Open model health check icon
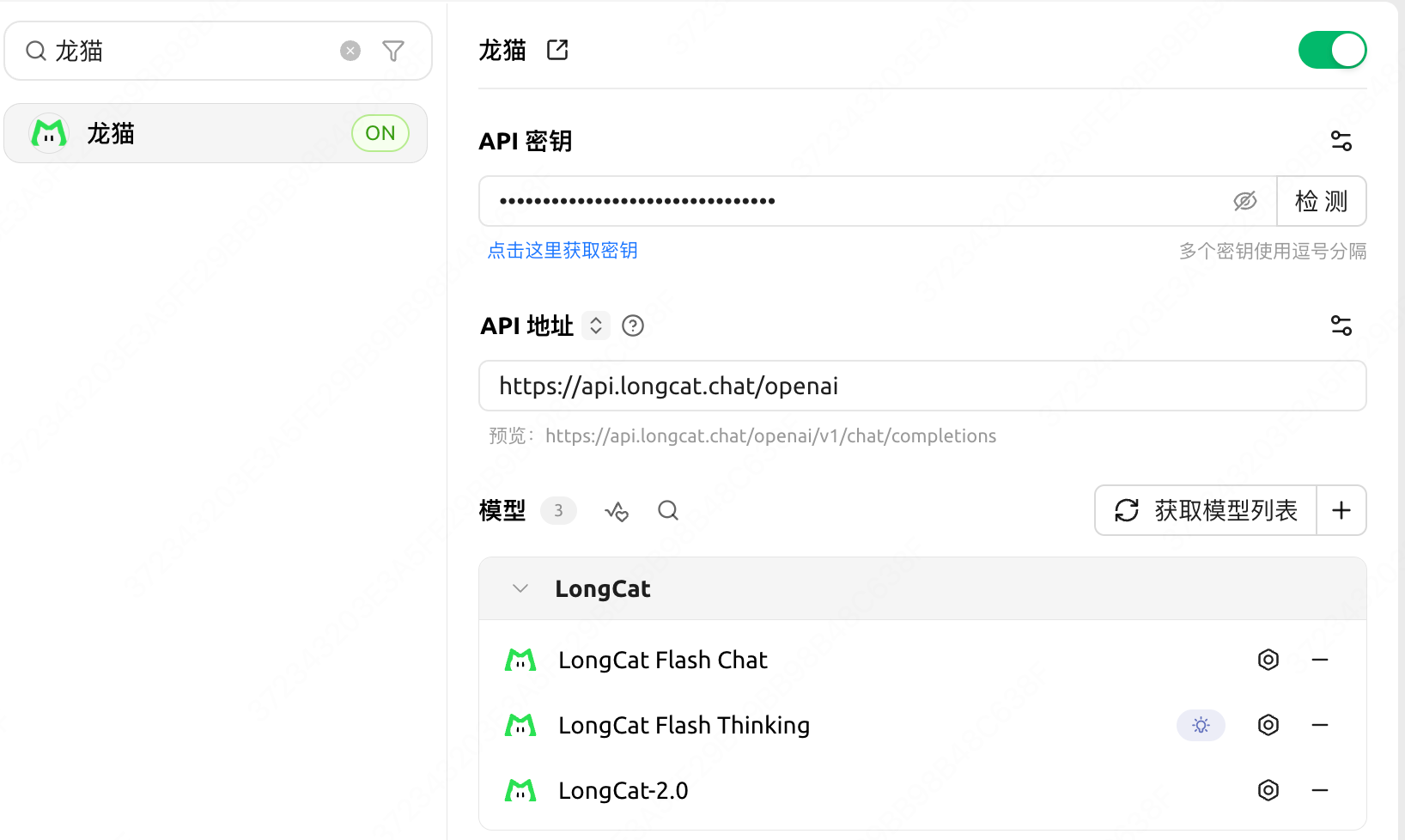Screen dimensions: 1405x840 617,511
